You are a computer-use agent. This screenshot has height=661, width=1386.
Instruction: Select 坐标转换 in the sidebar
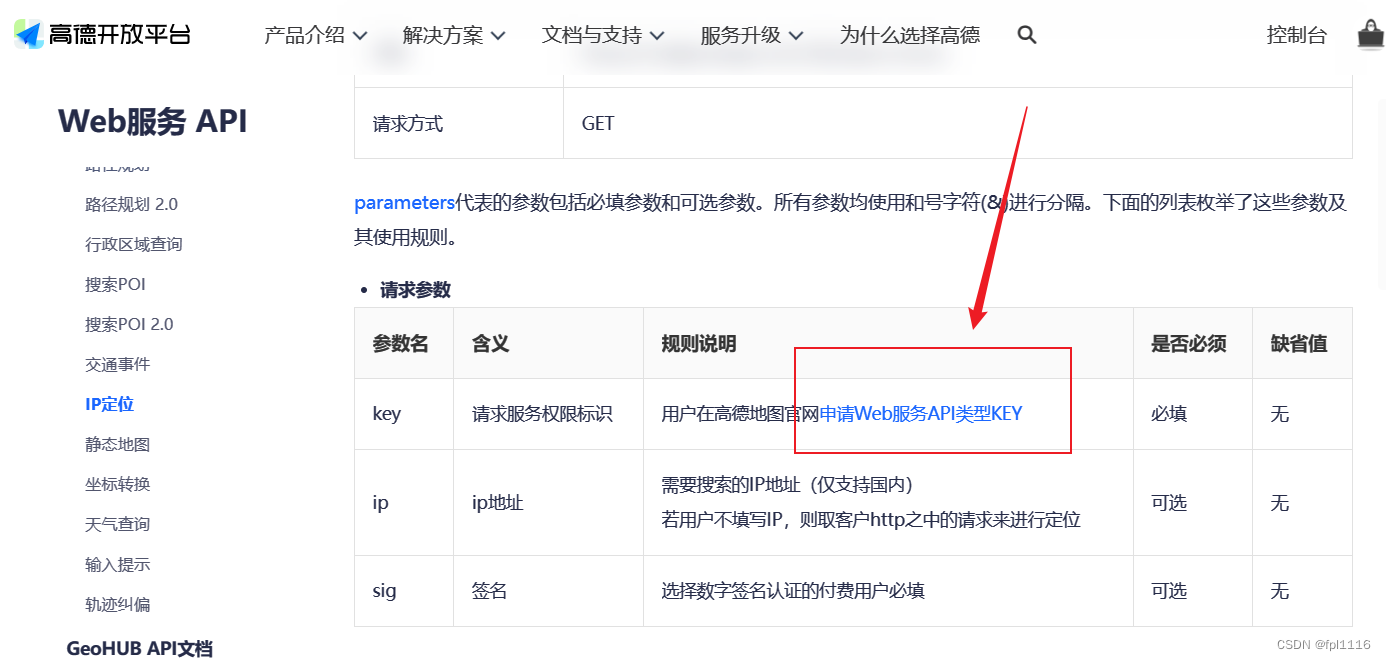click(118, 484)
